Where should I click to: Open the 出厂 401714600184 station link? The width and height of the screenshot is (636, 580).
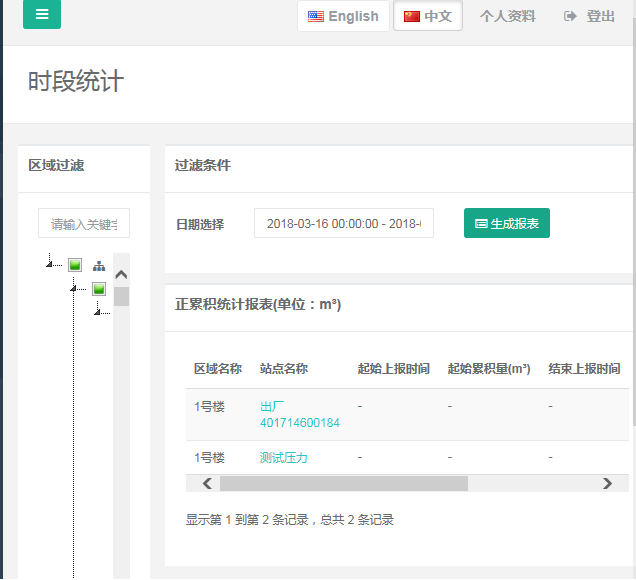coord(299,415)
